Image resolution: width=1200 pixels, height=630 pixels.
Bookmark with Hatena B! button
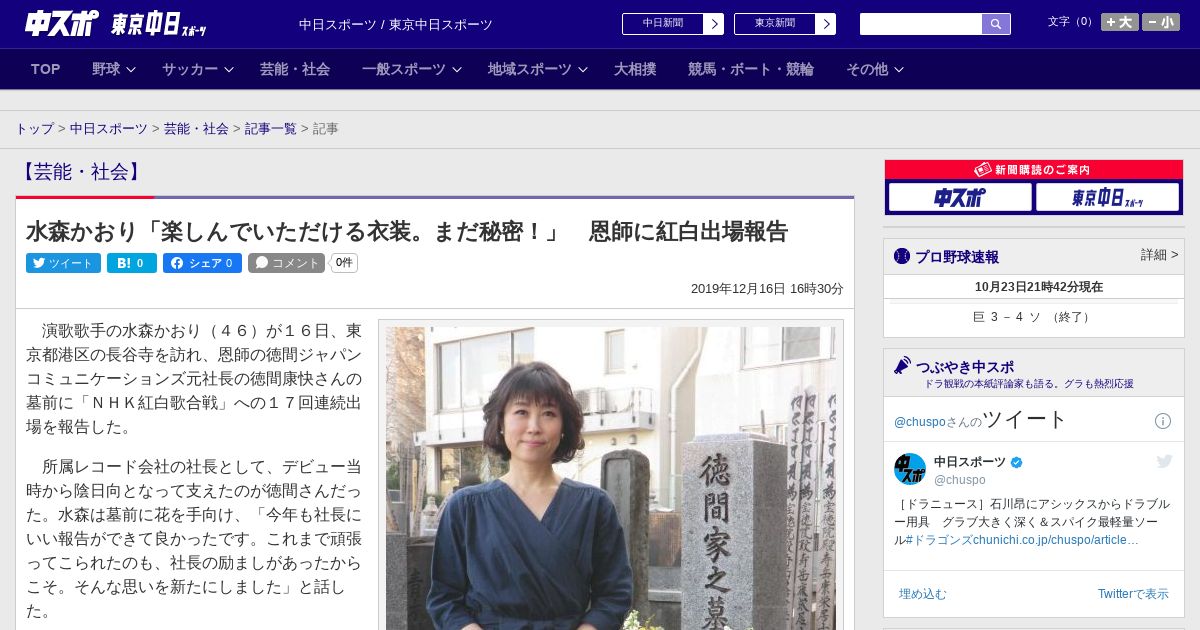[131, 263]
